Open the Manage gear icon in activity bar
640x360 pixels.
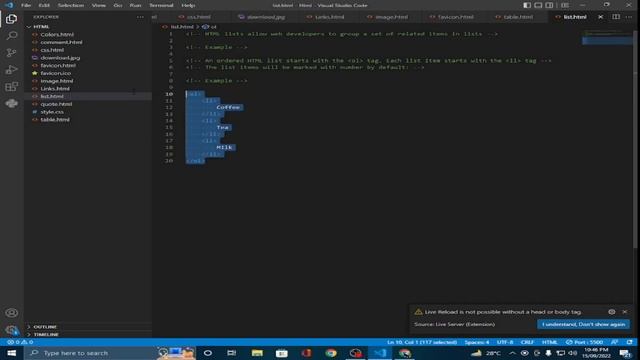(x=11, y=329)
